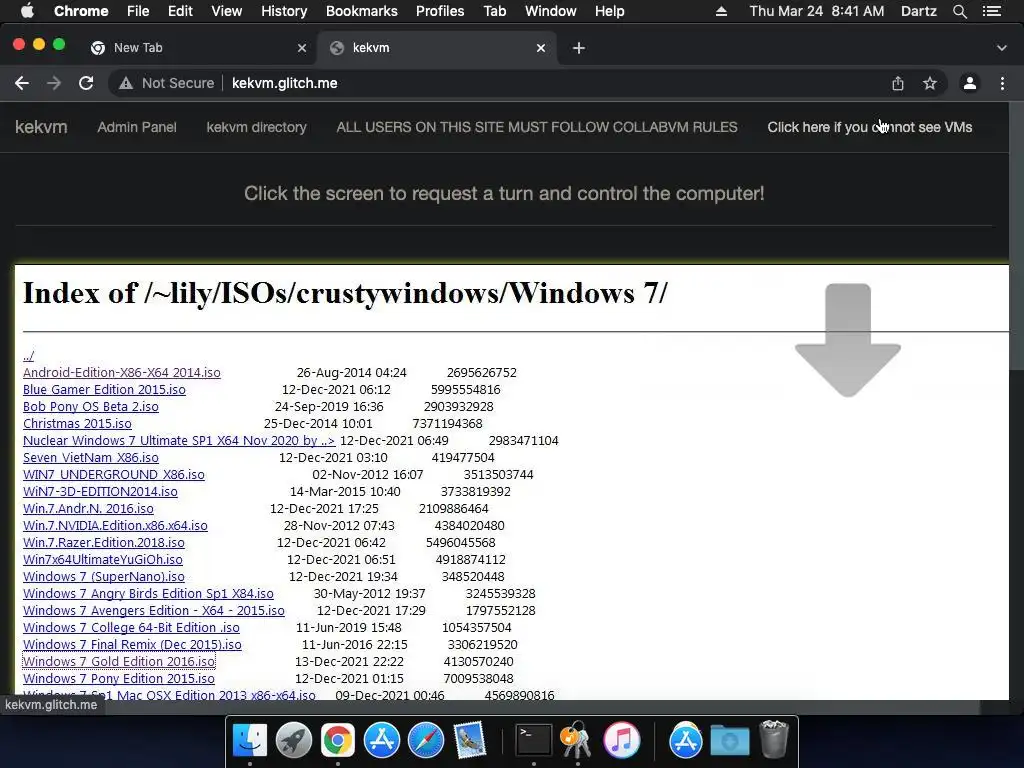The height and width of the screenshot is (768, 1024).
Task: Open Bob Pony OS Beta 2.iso
Action: (91, 406)
